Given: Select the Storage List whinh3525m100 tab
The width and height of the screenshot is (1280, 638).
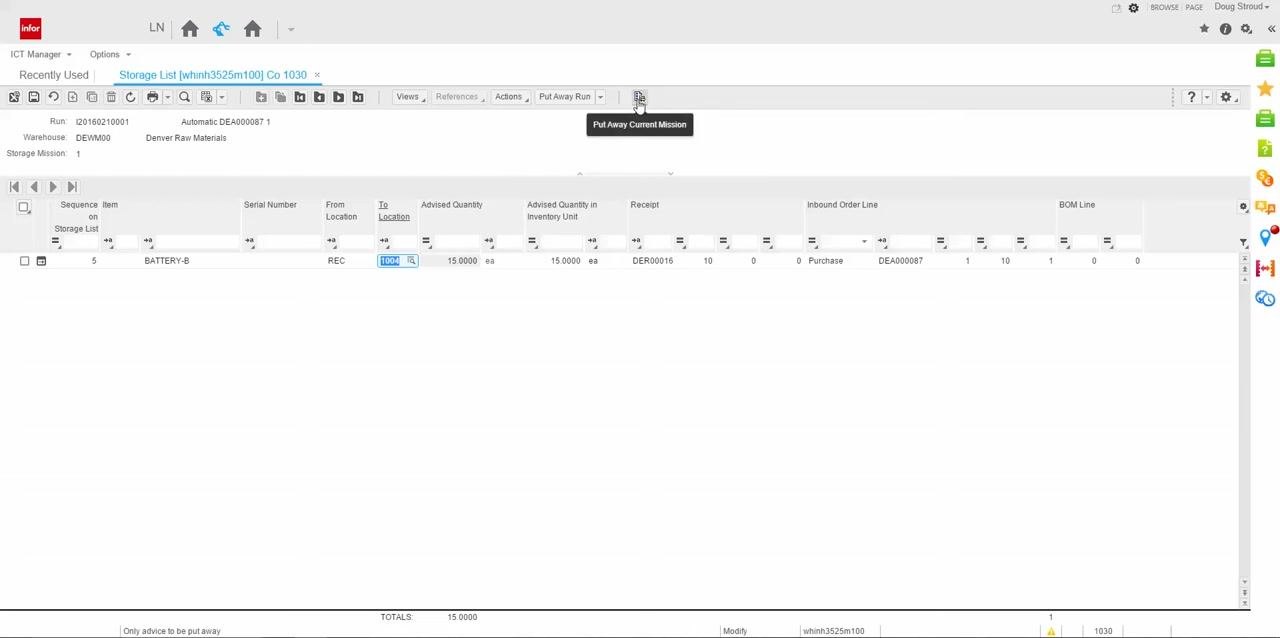Looking at the screenshot, I should point(213,75).
